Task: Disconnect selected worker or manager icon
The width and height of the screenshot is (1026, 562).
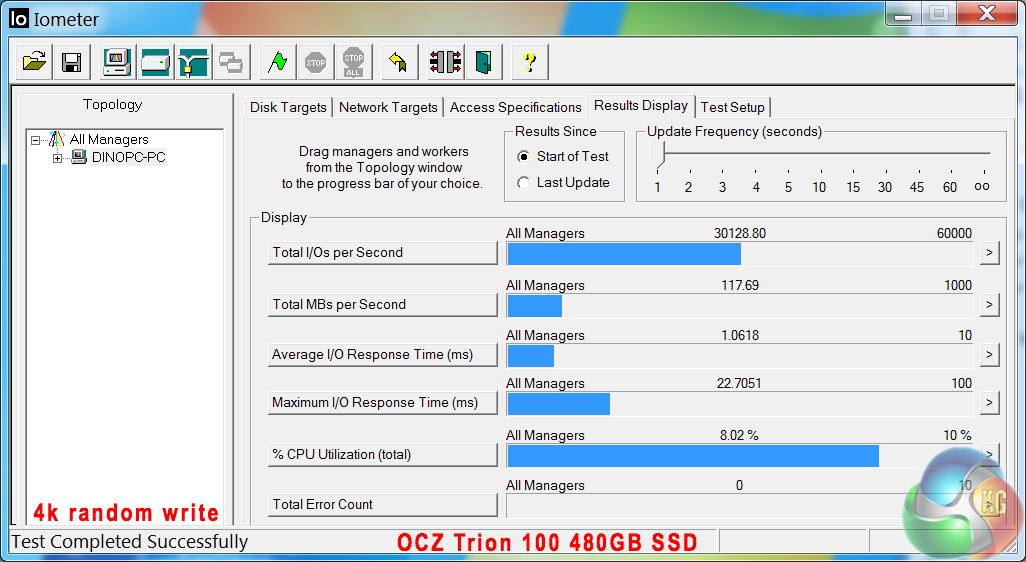Action: click(x=446, y=62)
